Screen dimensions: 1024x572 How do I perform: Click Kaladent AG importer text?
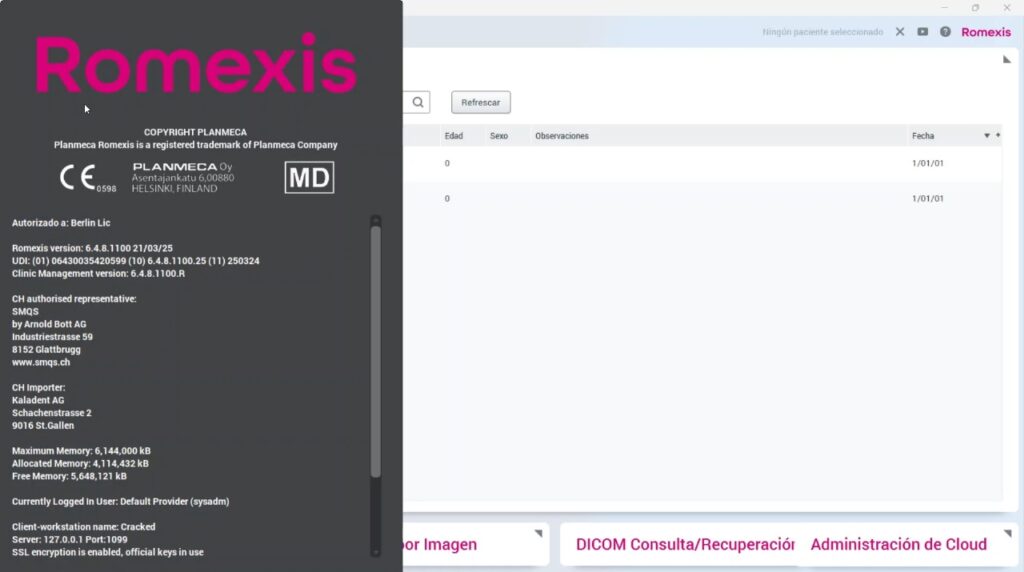click(x=38, y=400)
